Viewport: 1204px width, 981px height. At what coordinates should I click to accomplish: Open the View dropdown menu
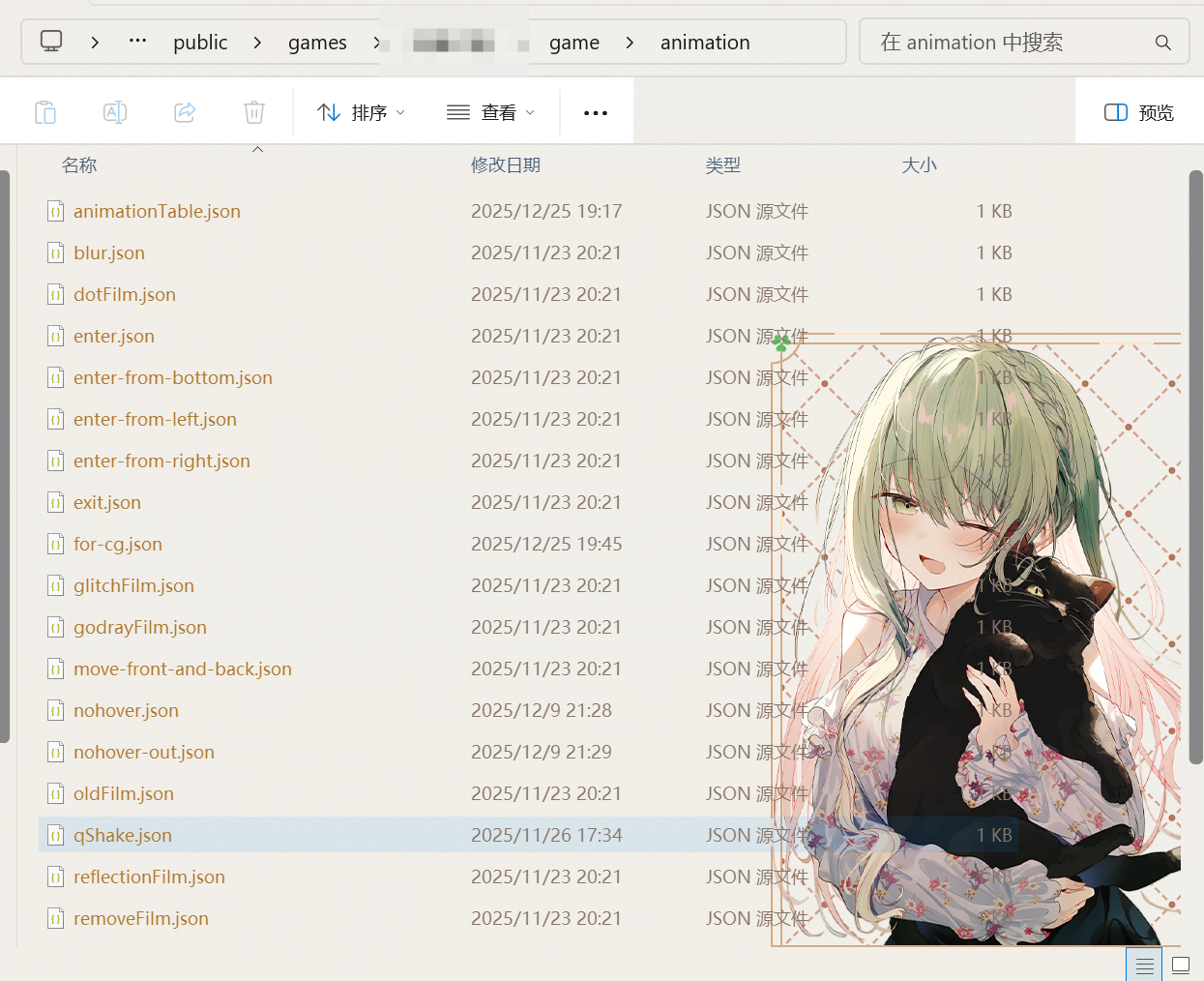click(x=490, y=112)
